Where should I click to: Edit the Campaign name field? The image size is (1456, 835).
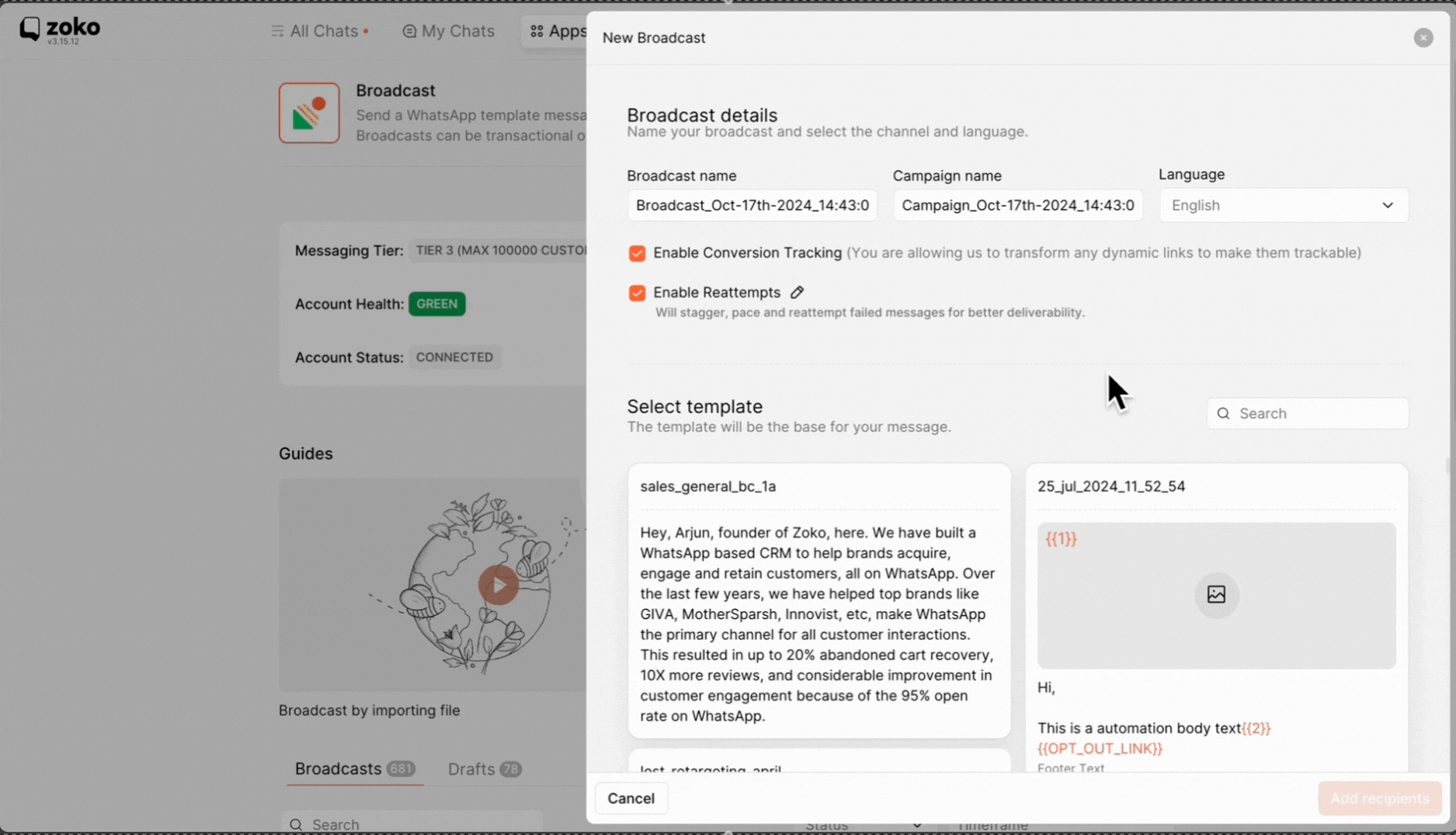[x=1017, y=205]
